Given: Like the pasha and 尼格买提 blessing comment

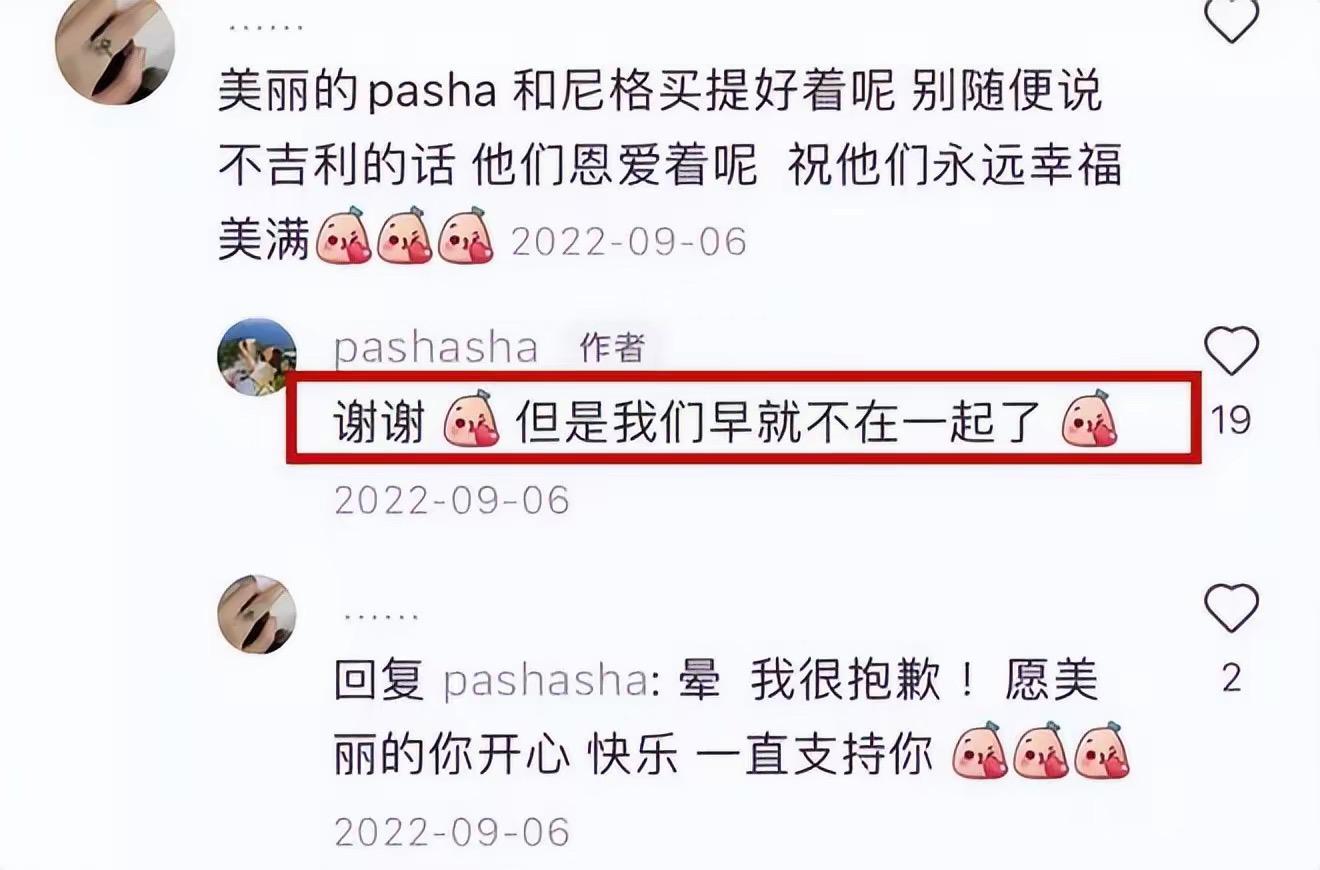Looking at the screenshot, I should pos(1230,20).
